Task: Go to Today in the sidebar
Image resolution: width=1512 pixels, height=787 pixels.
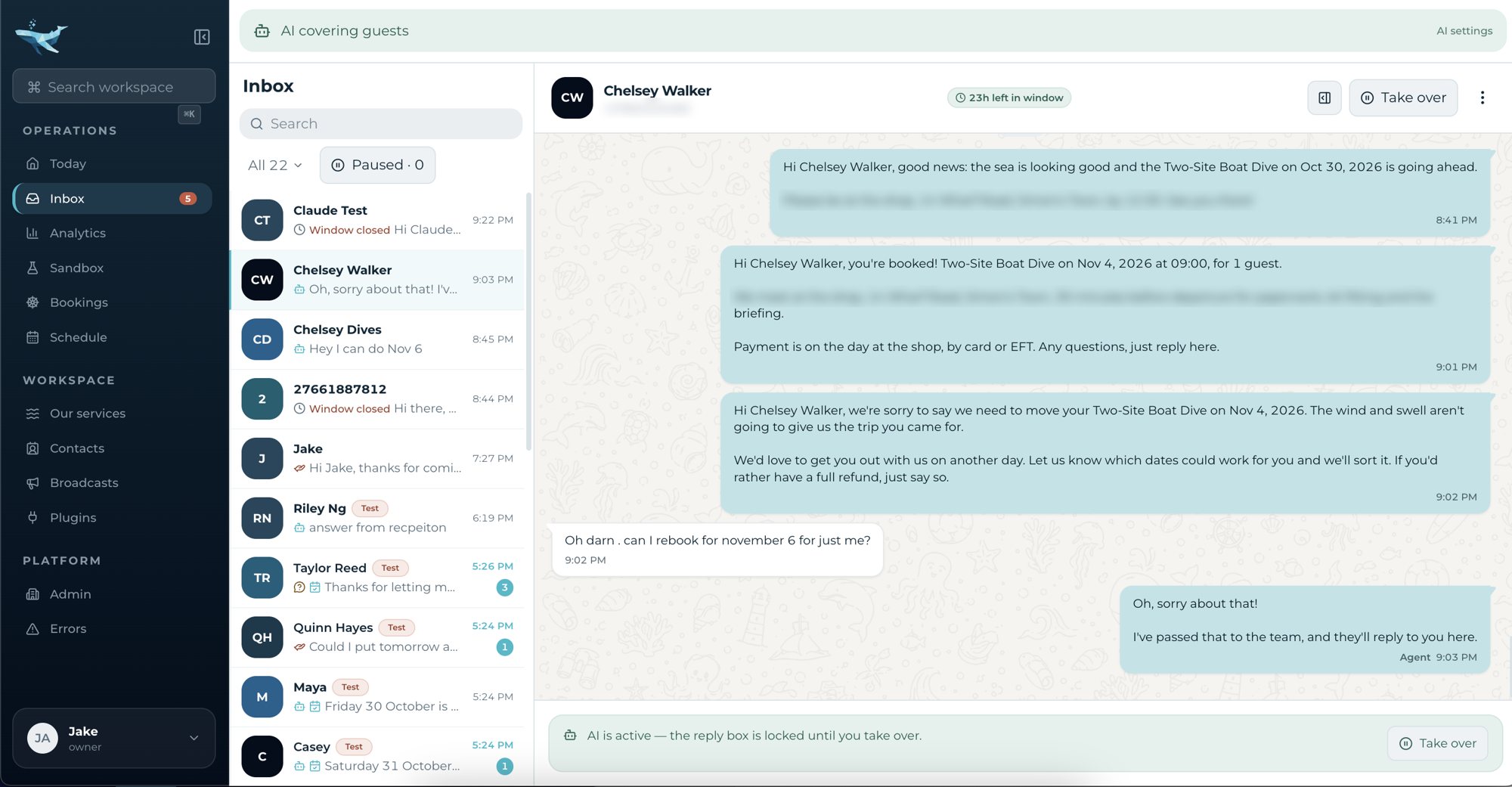Action: (112, 164)
